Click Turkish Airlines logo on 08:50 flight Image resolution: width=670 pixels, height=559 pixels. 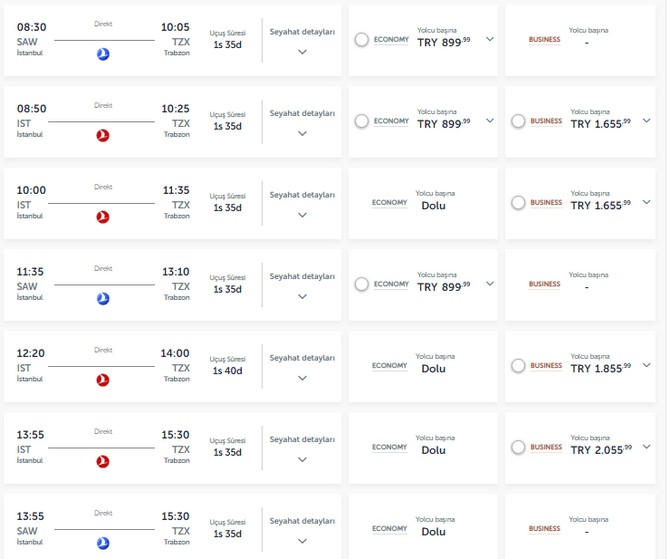click(x=102, y=135)
